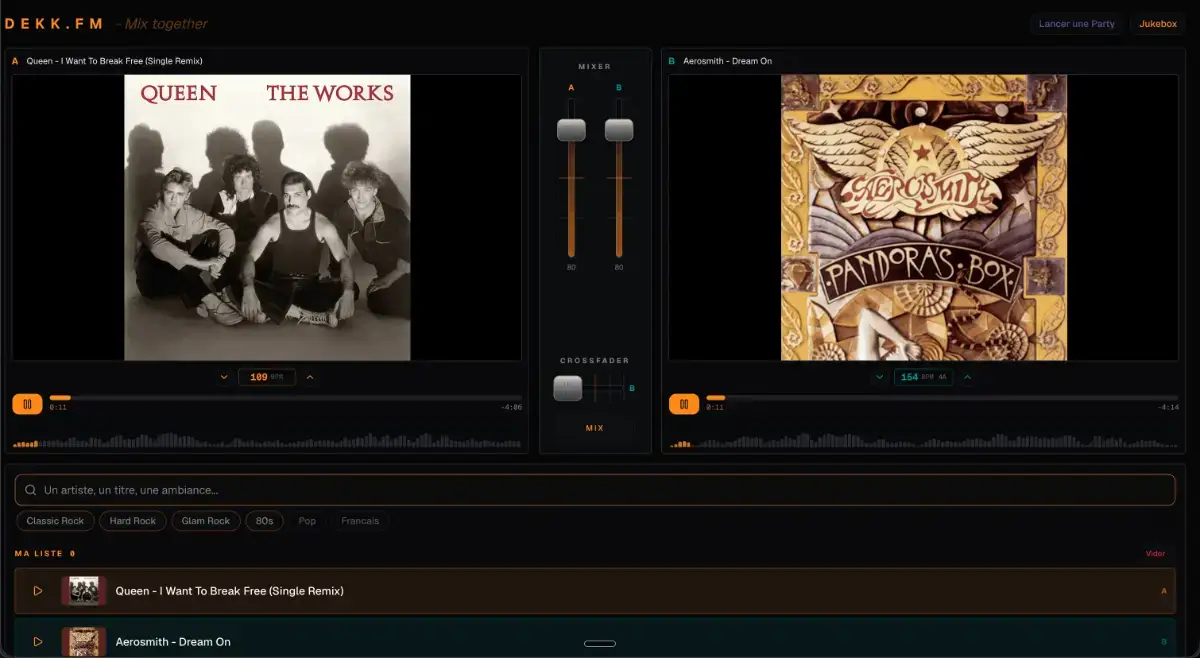Viewport: 1200px width, 658px height.
Task: Click the DEKK.FM logo
Action: coord(54,24)
